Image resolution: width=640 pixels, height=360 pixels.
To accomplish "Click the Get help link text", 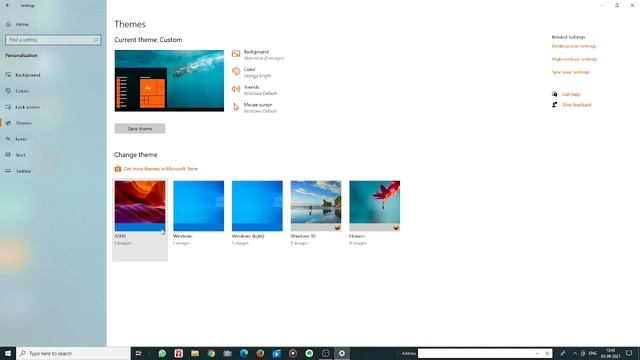I will [571, 94].
